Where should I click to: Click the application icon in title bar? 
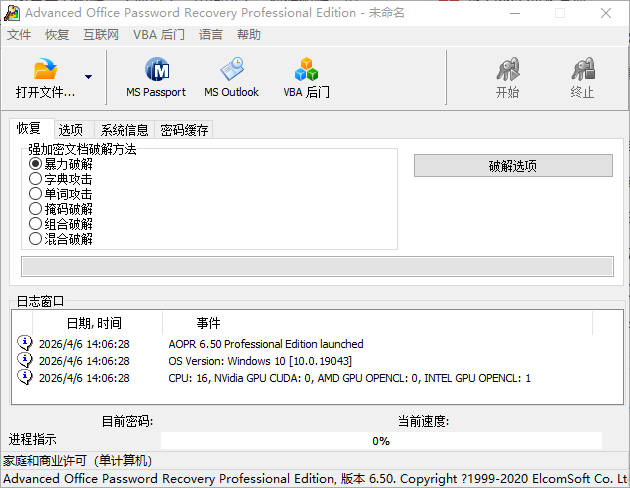click(x=12, y=13)
